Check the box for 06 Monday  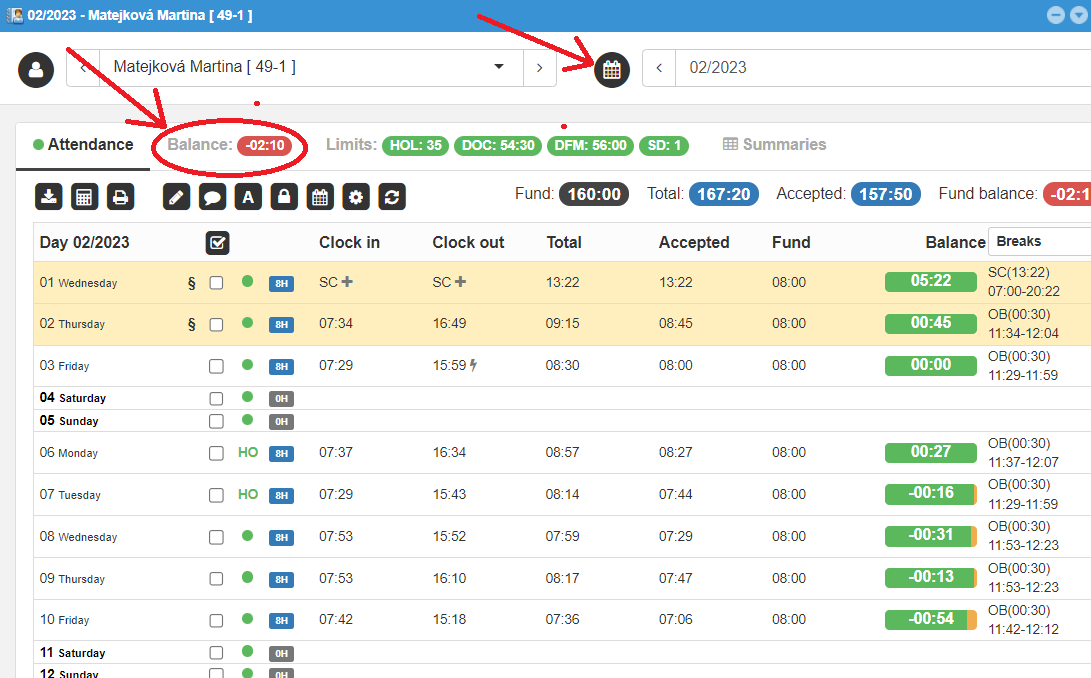216,453
